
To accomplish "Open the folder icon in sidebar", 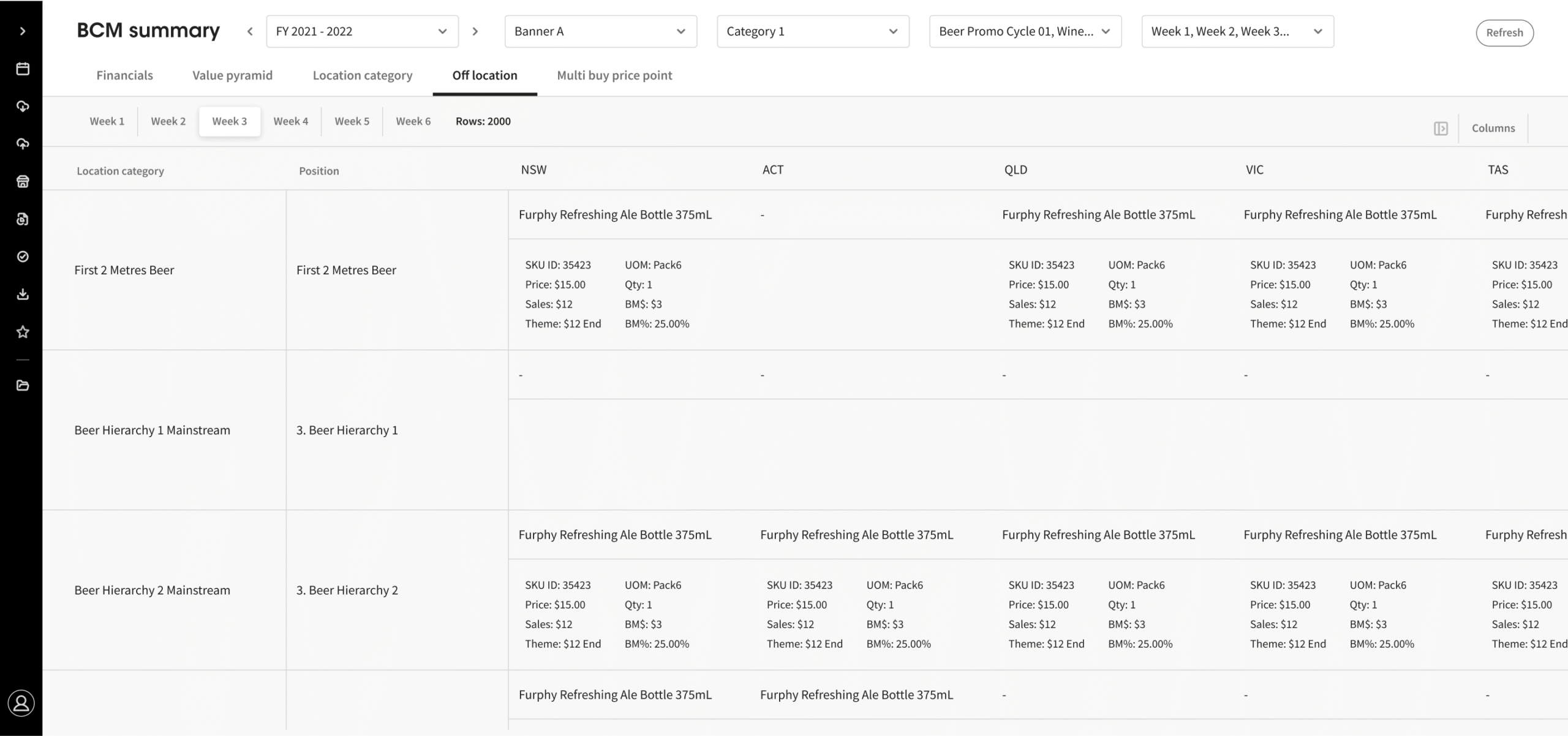I will 23,385.
